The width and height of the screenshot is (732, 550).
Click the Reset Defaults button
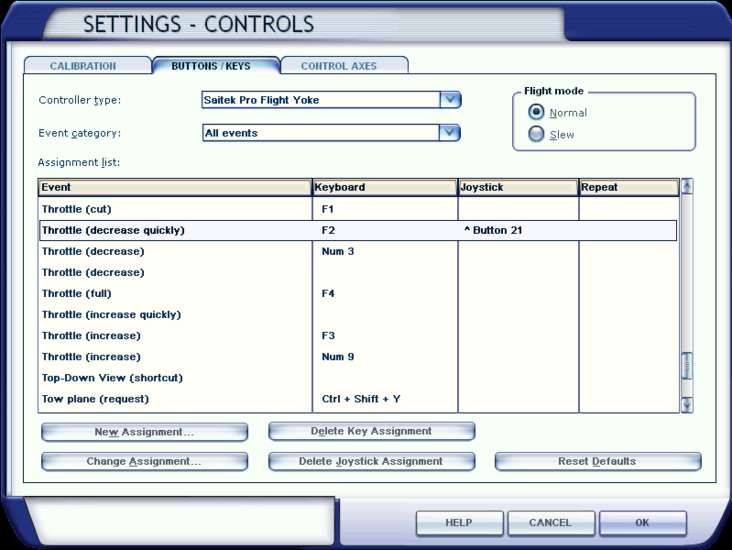pyautogui.click(x=598, y=461)
